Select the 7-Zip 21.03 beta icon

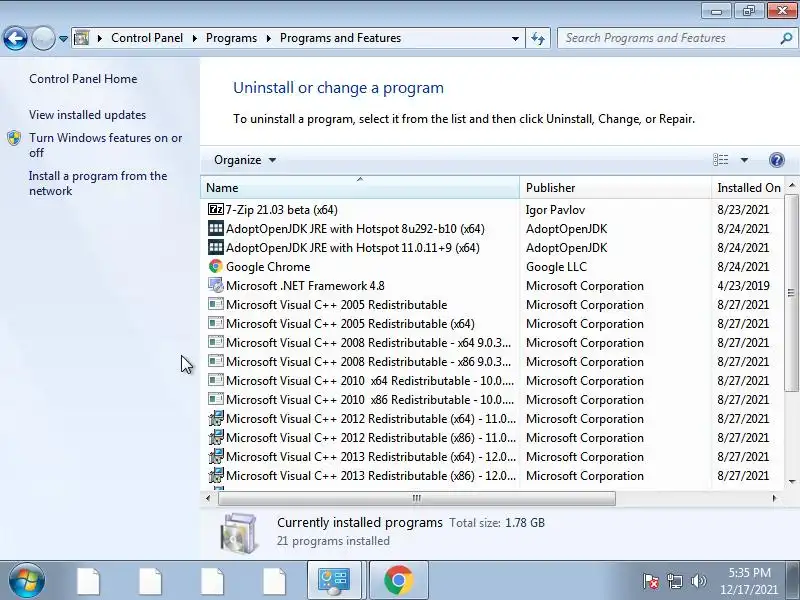(216, 210)
